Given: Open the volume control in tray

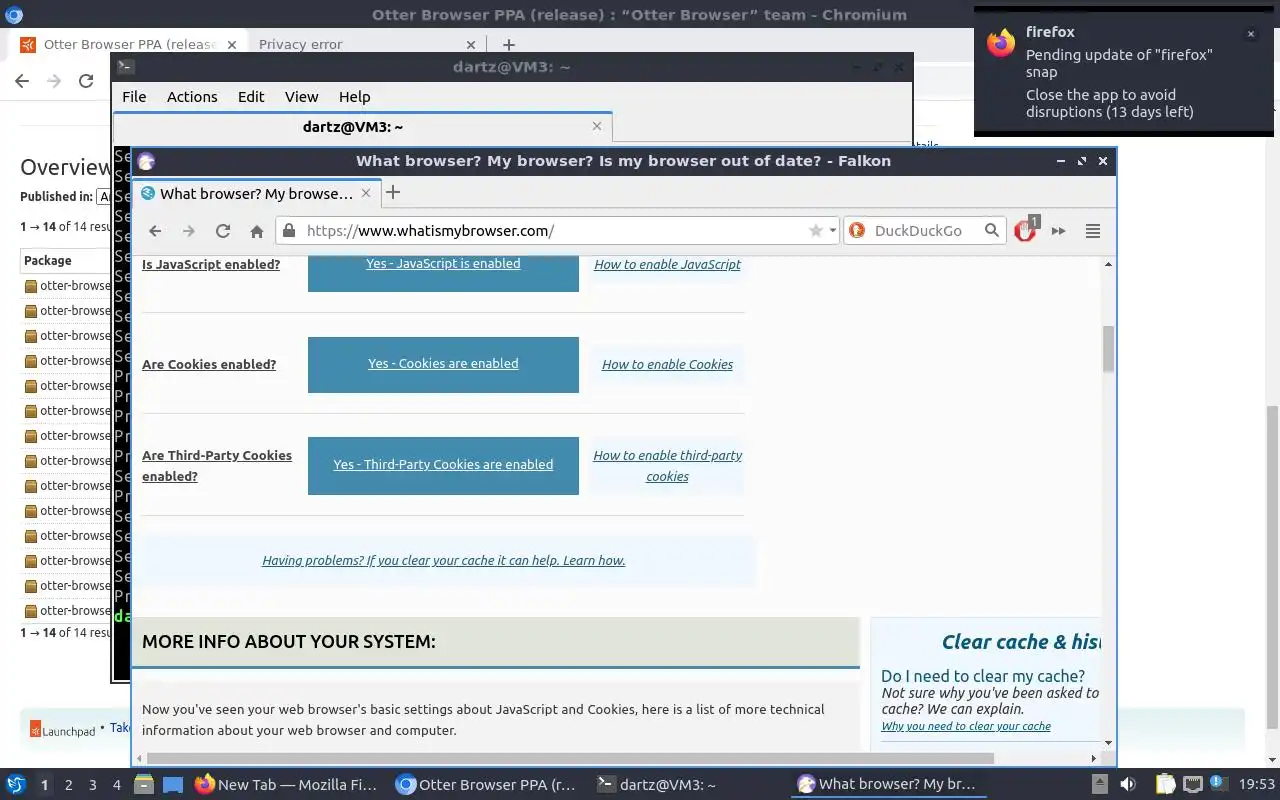Looking at the screenshot, I should coord(1128,785).
